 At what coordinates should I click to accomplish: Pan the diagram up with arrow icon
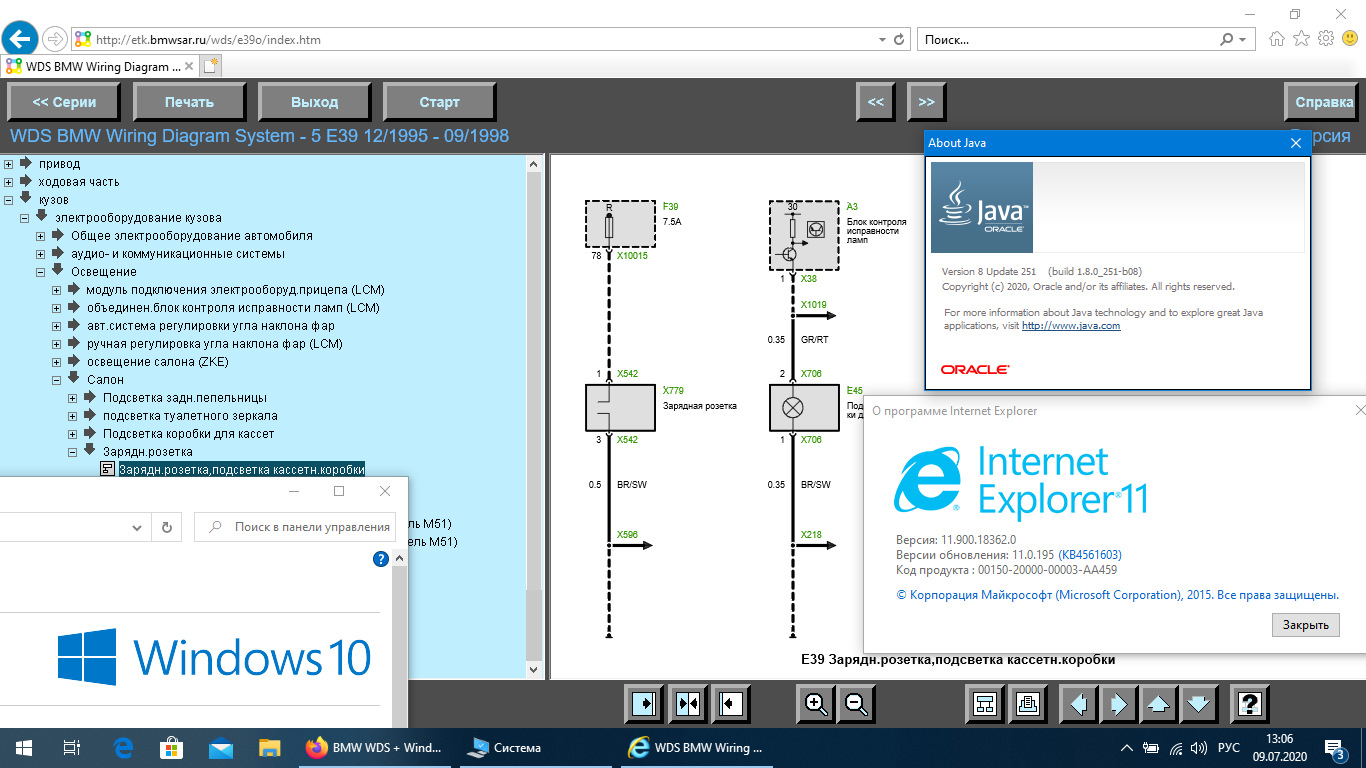[1159, 704]
